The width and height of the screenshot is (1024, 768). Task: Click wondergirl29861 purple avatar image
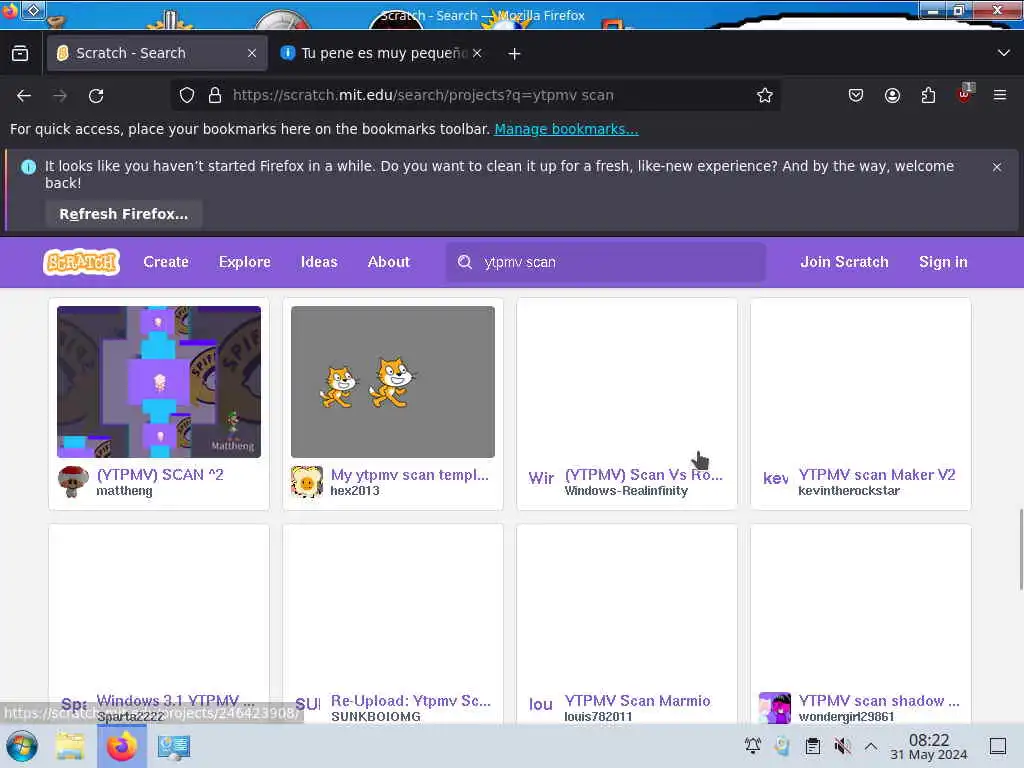775,708
